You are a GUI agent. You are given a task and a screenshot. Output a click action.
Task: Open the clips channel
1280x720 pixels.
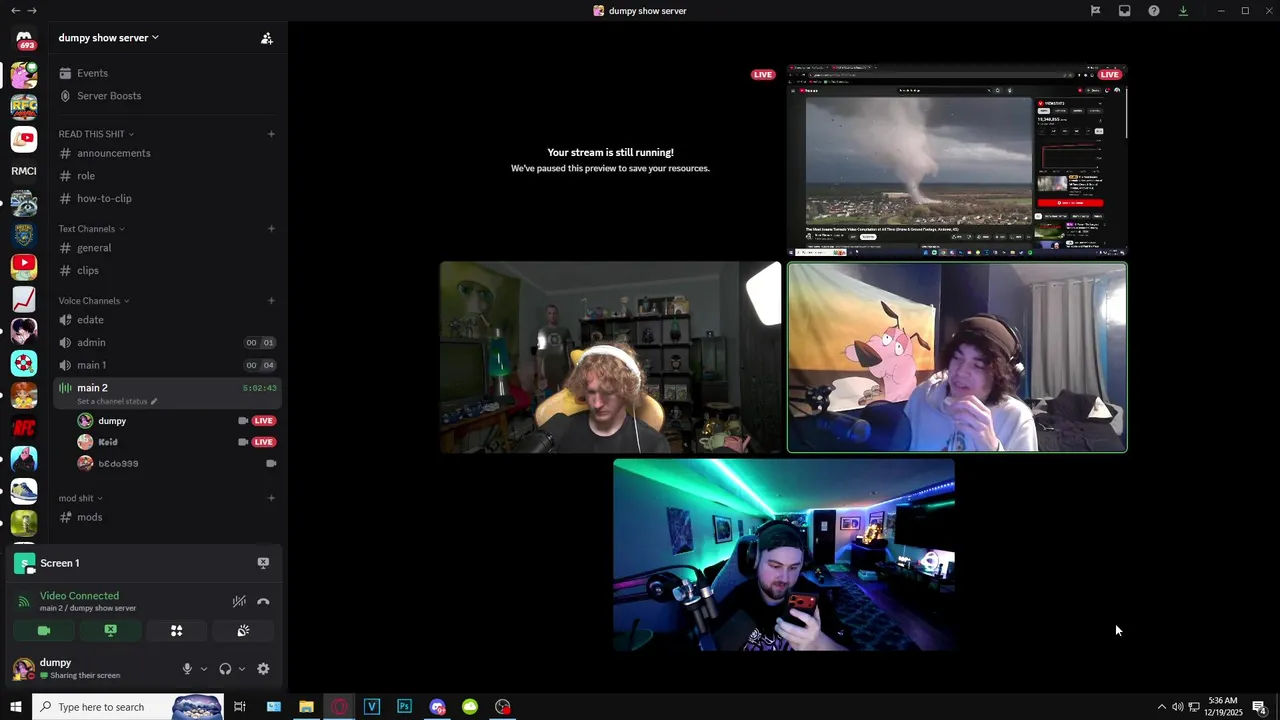click(167, 270)
